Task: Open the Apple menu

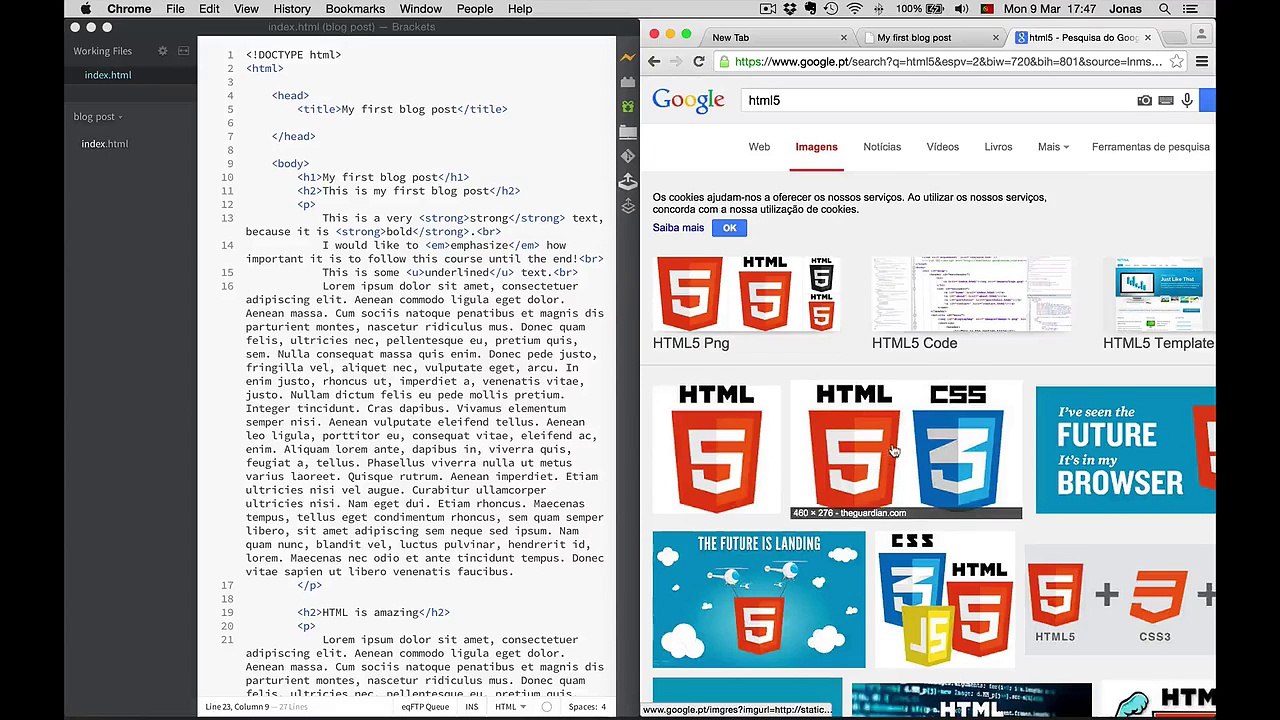Action: click(86, 9)
